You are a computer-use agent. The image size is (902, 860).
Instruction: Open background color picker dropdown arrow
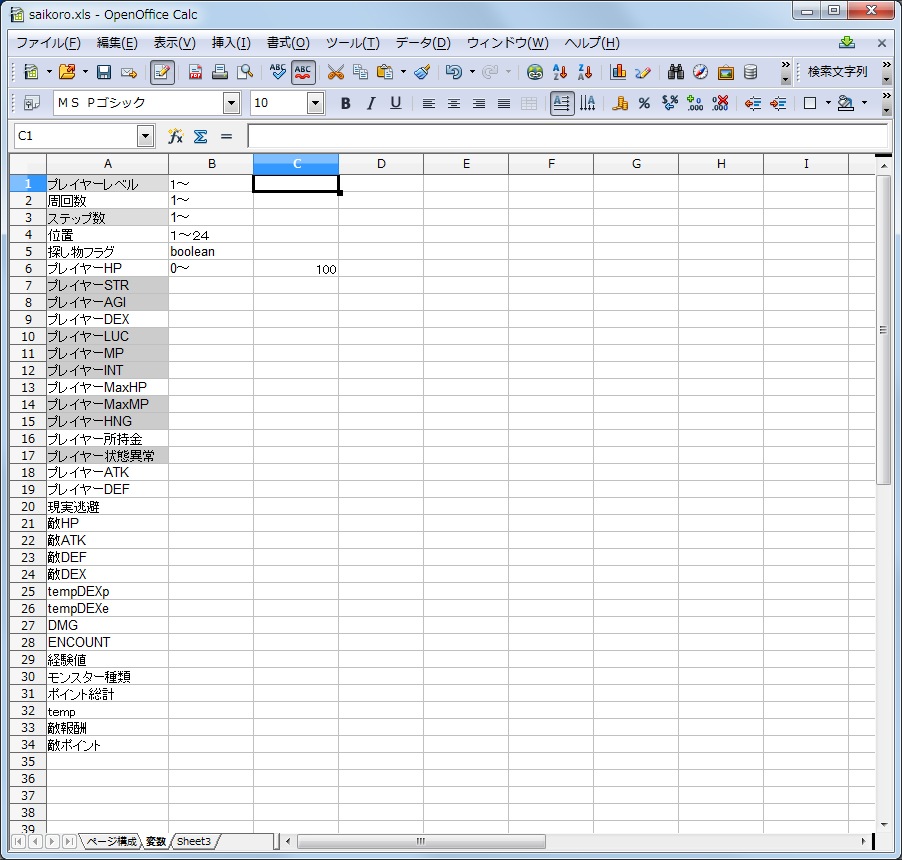(x=864, y=103)
